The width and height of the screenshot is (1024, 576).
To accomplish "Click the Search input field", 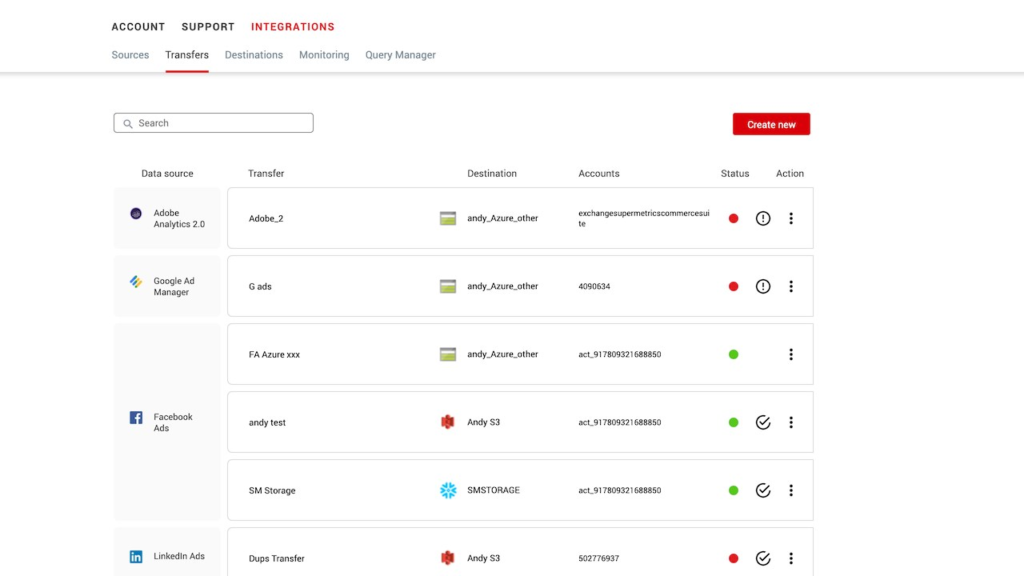I will pyautogui.click(x=214, y=123).
